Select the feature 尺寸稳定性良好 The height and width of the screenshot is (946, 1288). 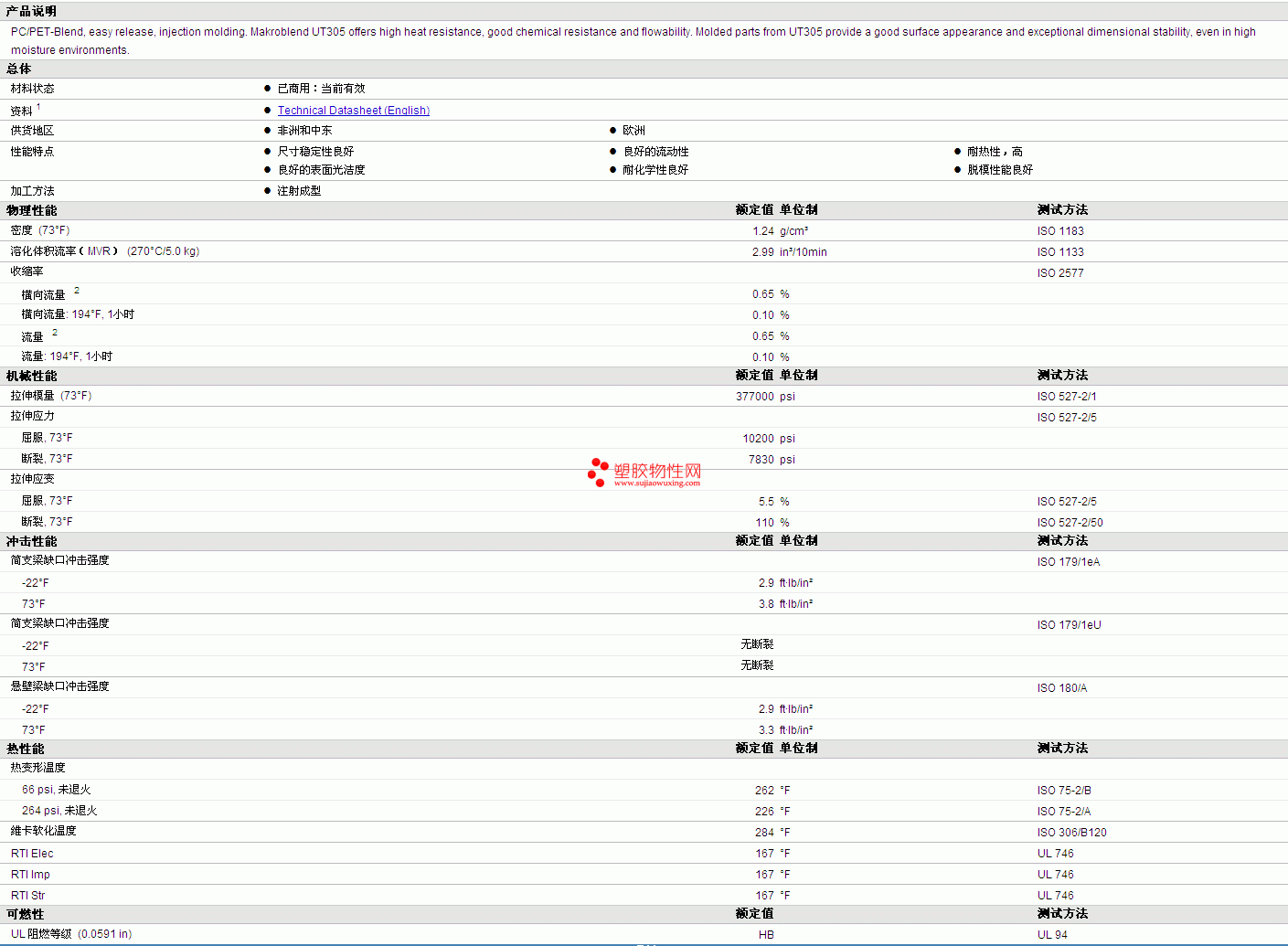click(x=315, y=152)
